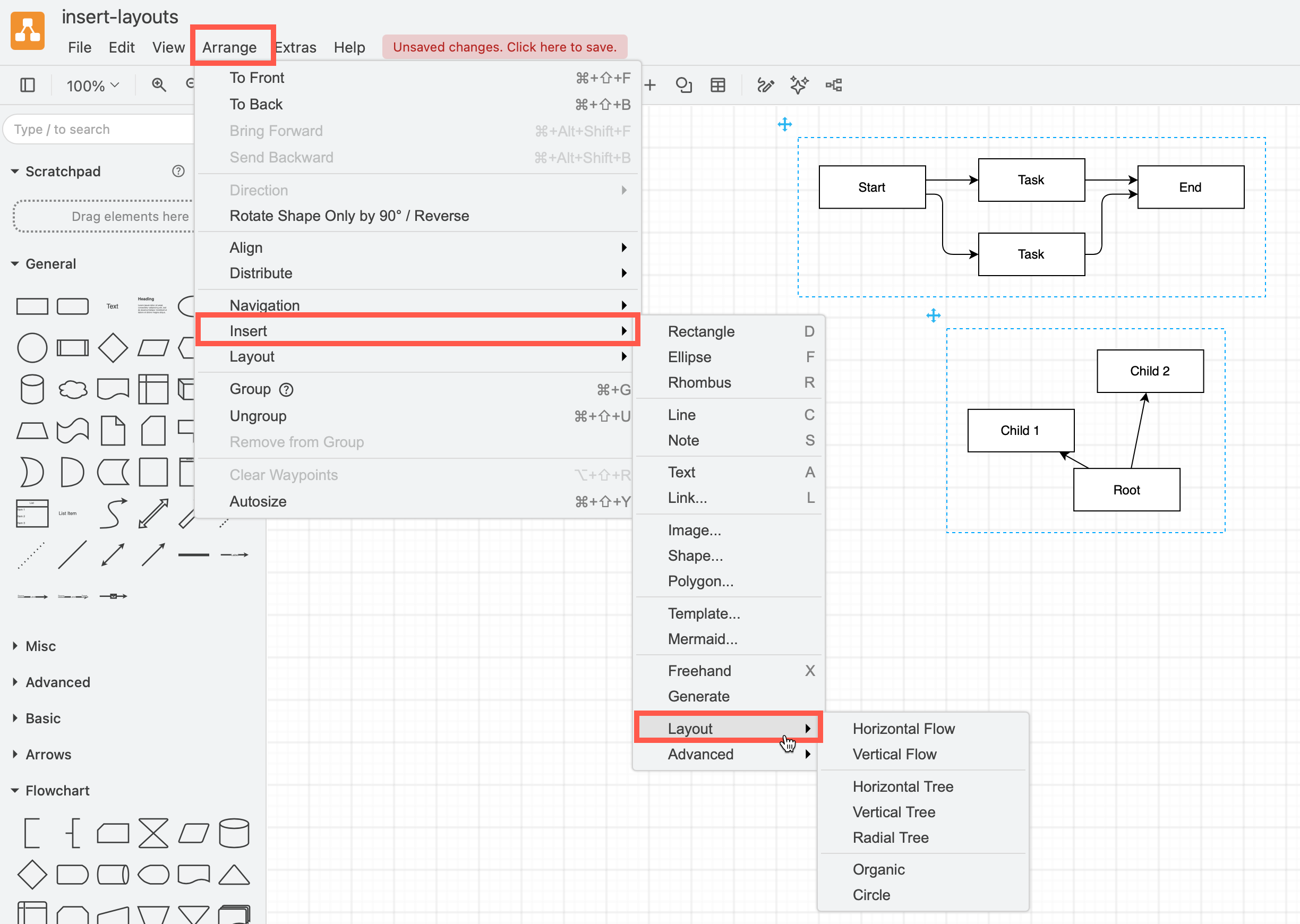Image resolution: width=1300 pixels, height=924 pixels.
Task: Choose Rhombus from Insert submenu
Action: click(728, 383)
